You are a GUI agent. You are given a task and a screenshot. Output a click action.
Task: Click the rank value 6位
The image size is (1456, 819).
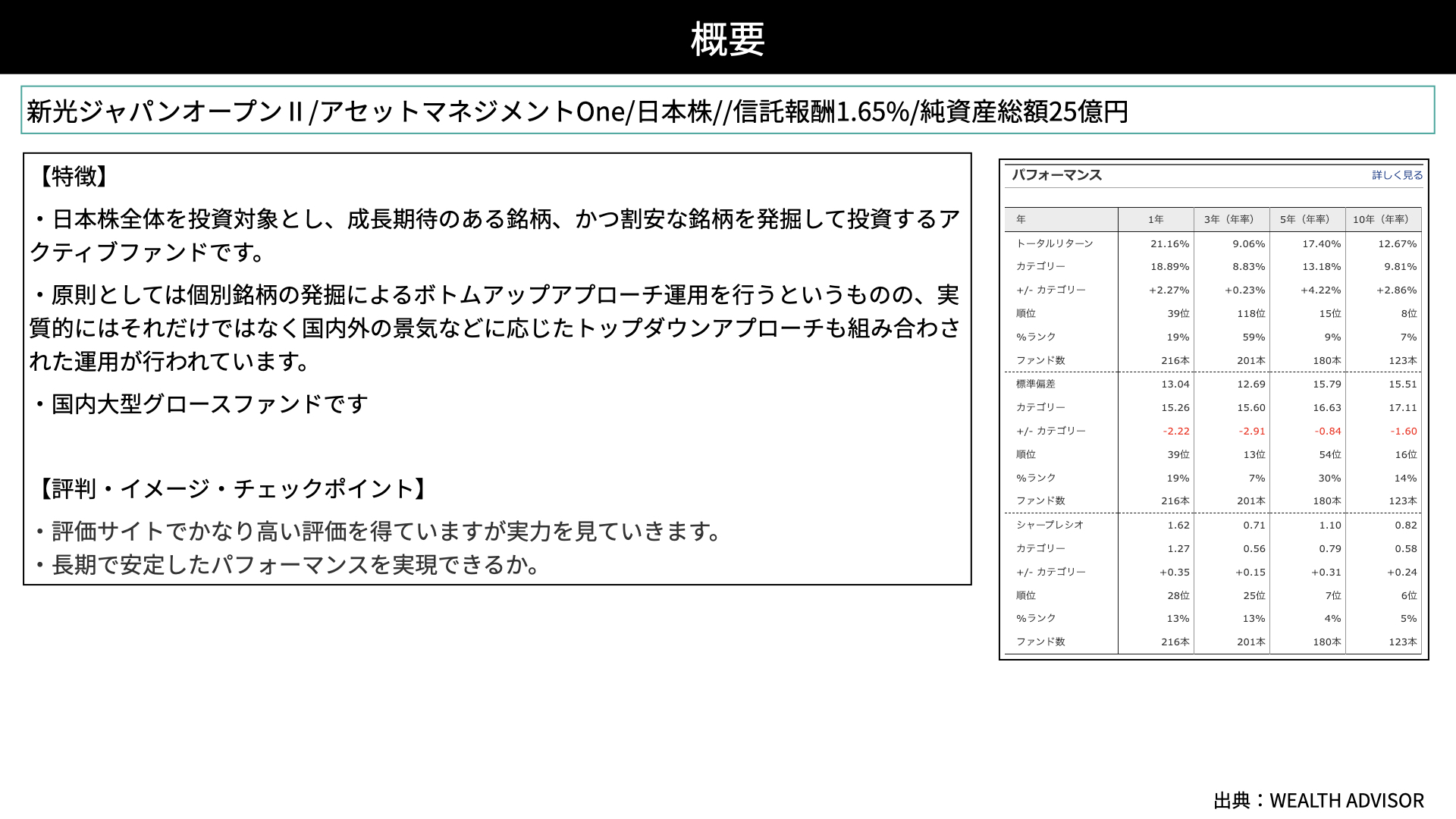coord(1409,596)
